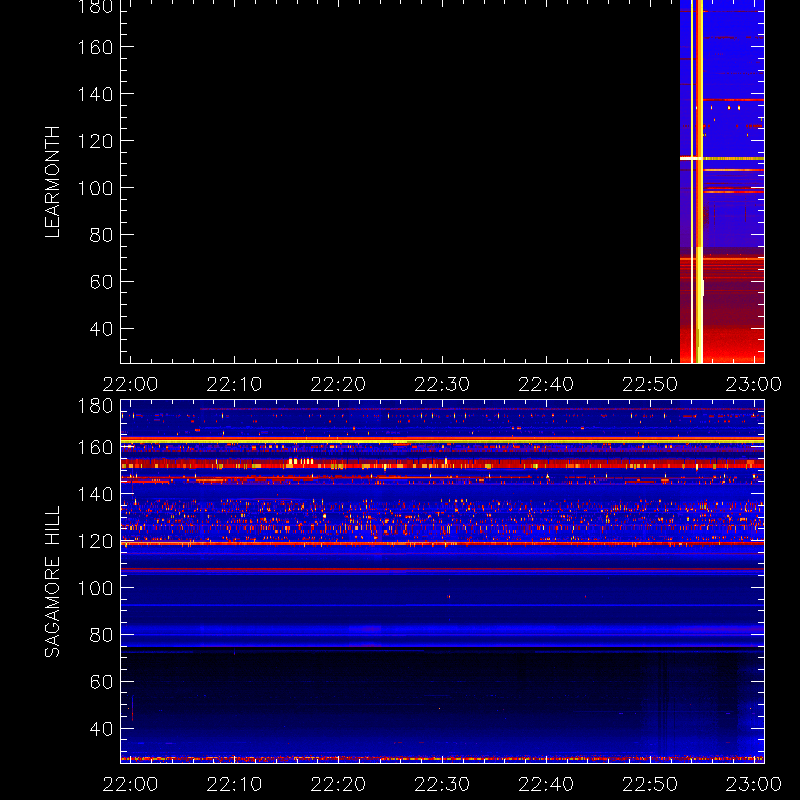Click the blacked-out no-data region of the Learmonth plot
This screenshot has width=800, height=800.
[400, 182]
